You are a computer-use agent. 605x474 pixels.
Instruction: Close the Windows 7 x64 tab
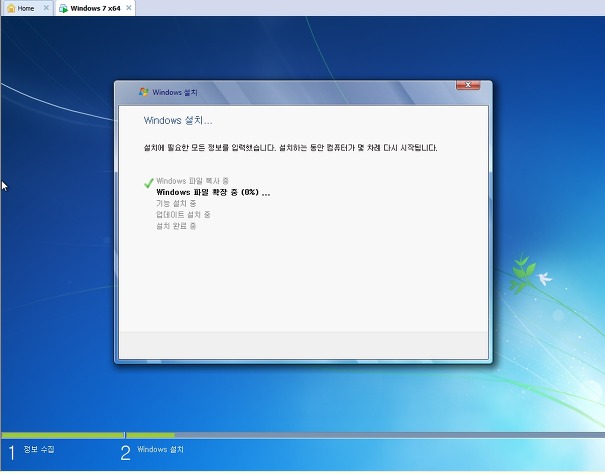(129, 8)
